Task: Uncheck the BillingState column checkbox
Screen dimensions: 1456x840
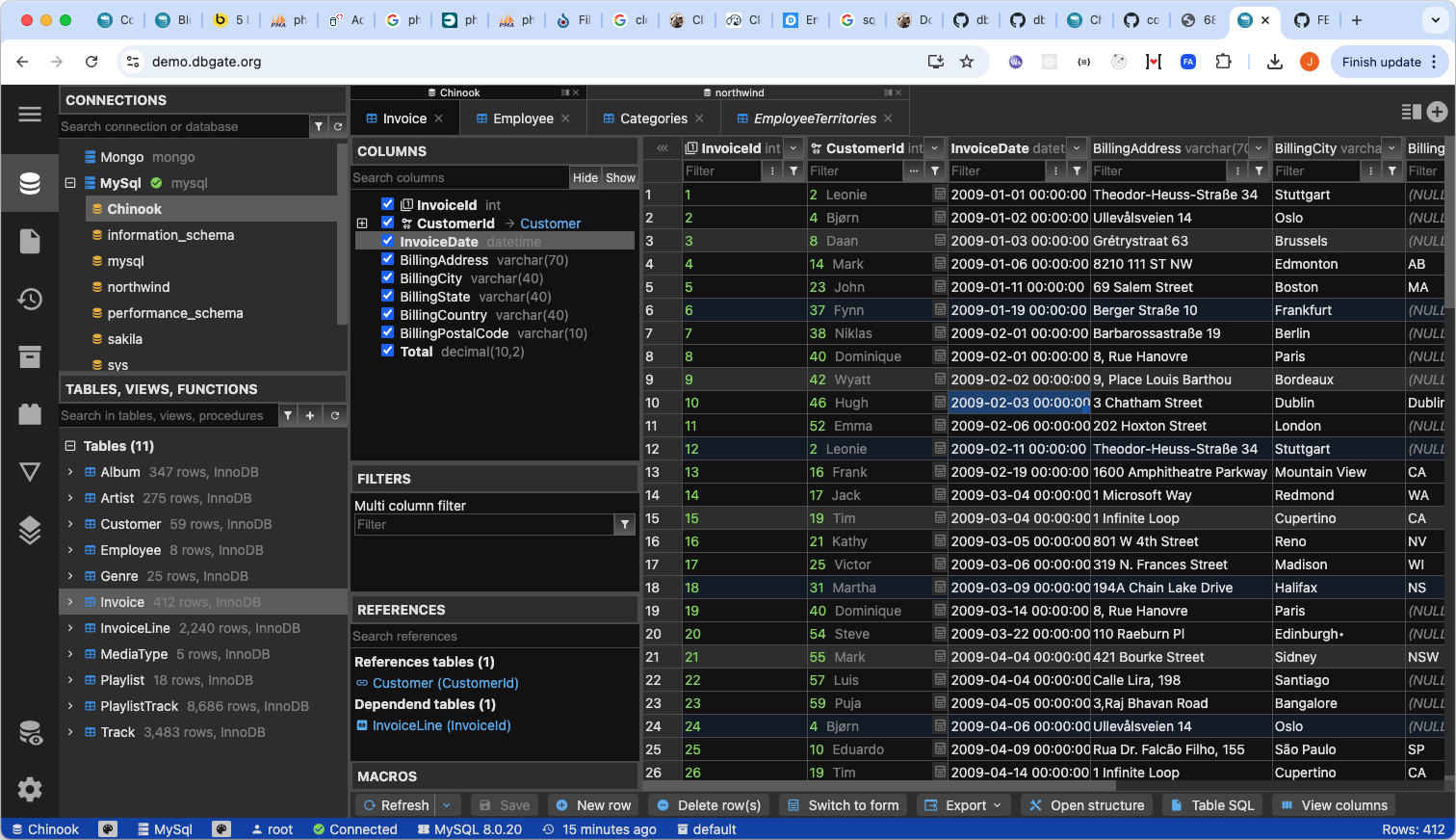Action: 387,296
